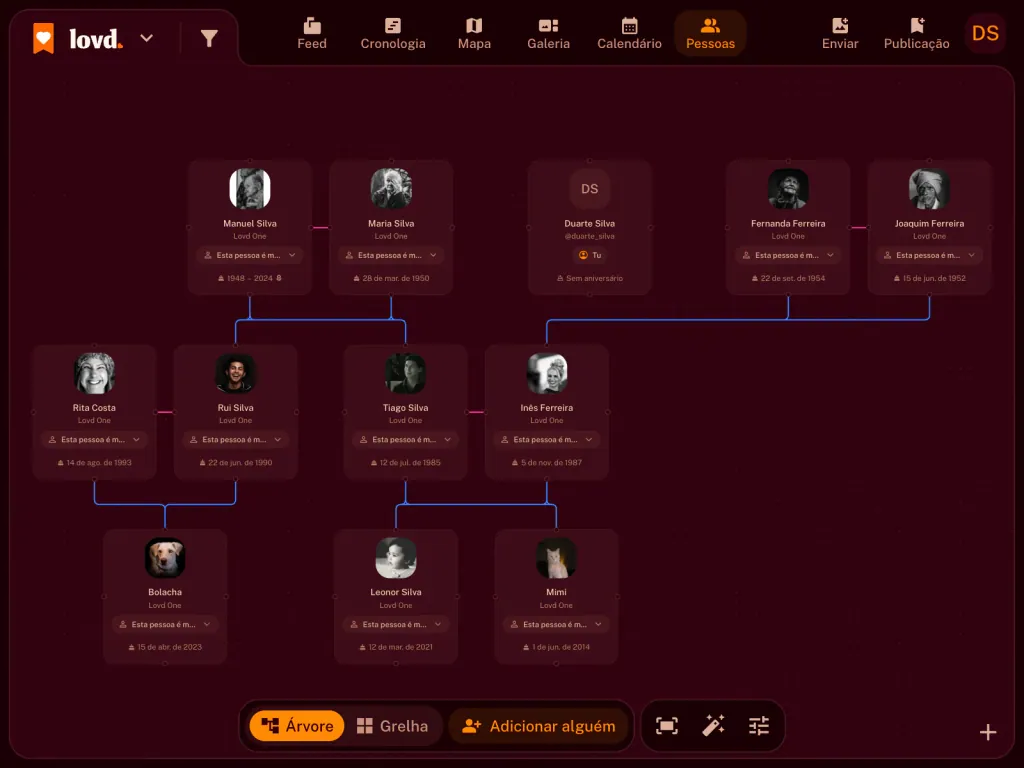Click Adicionar alguém button
This screenshot has width=1024, height=768.
tap(539, 726)
